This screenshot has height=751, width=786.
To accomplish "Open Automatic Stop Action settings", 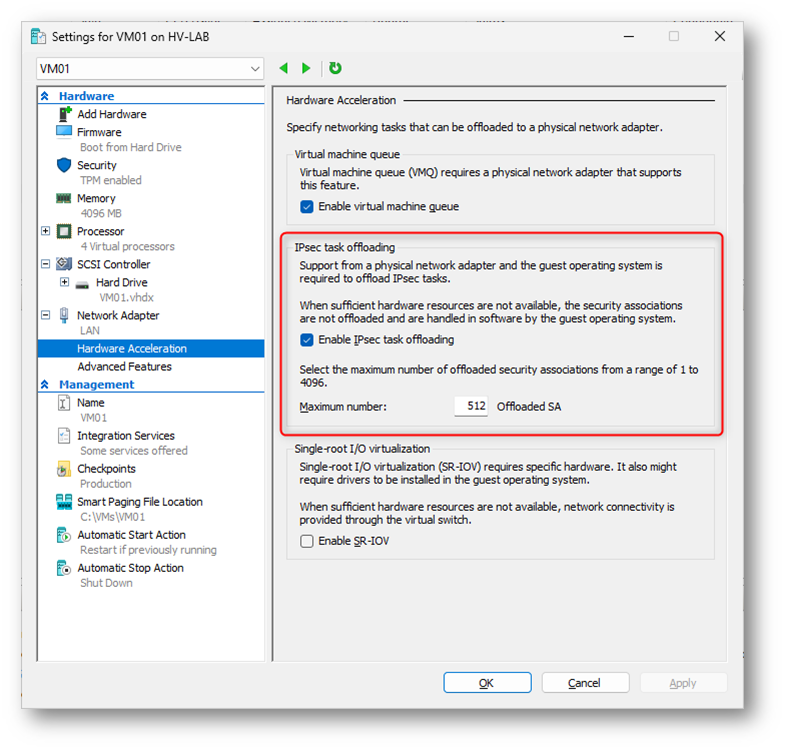I will coord(130,568).
